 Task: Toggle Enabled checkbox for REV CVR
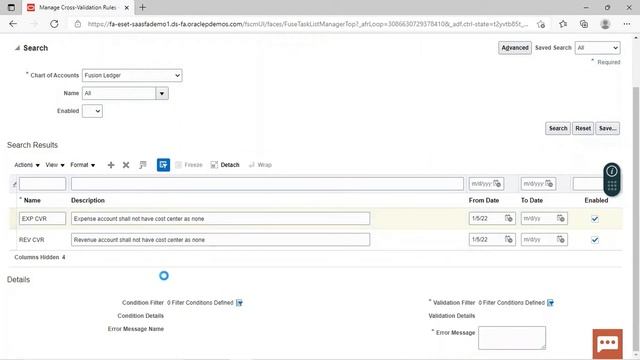595,240
